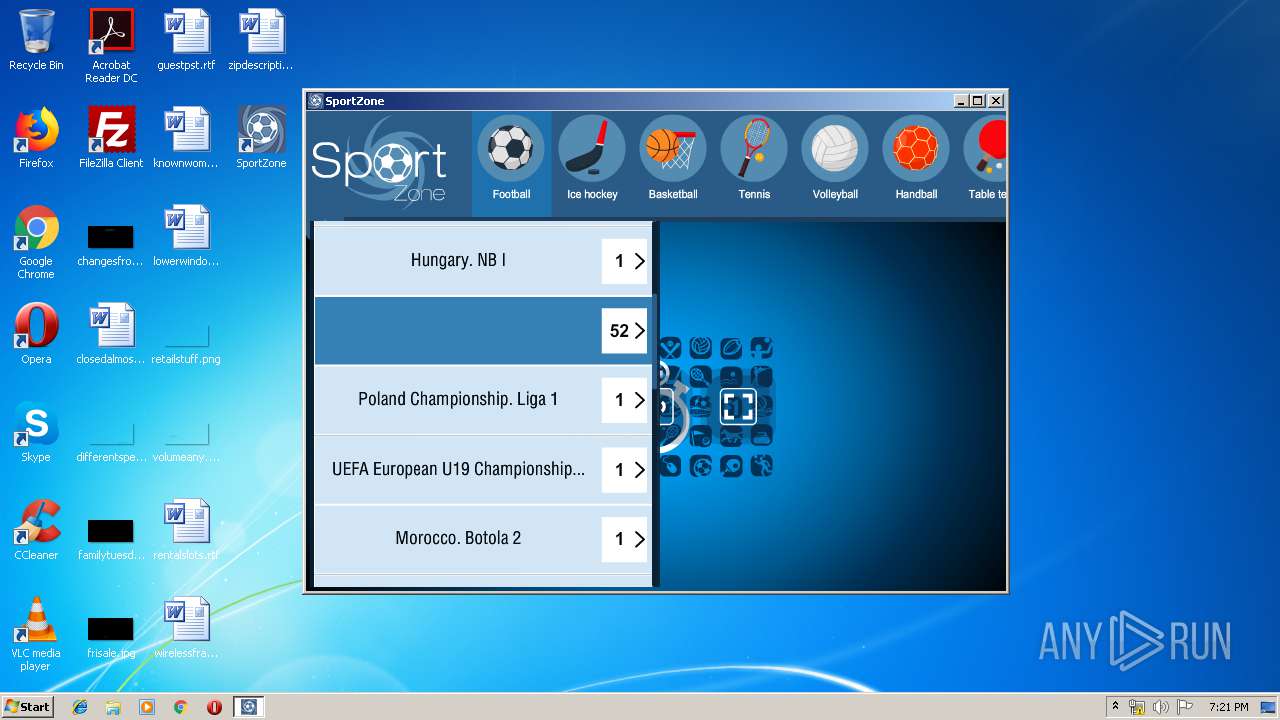The width and height of the screenshot is (1280, 720).
Task: Open Opera desktop shortcut
Action: [x=36, y=334]
